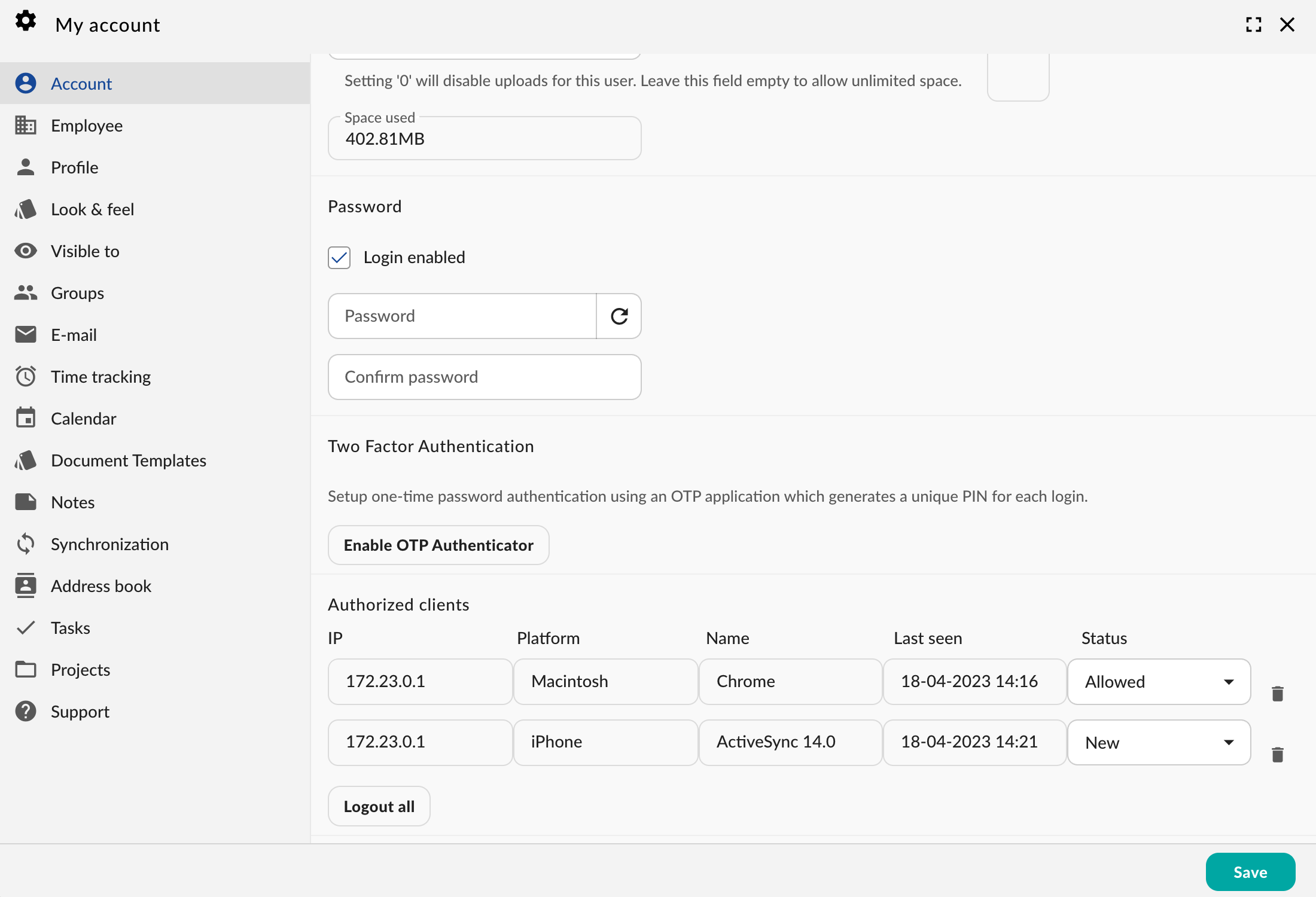Toggle fullscreen mode for the dialog
This screenshot has width=1316, height=897.
pyautogui.click(x=1254, y=25)
